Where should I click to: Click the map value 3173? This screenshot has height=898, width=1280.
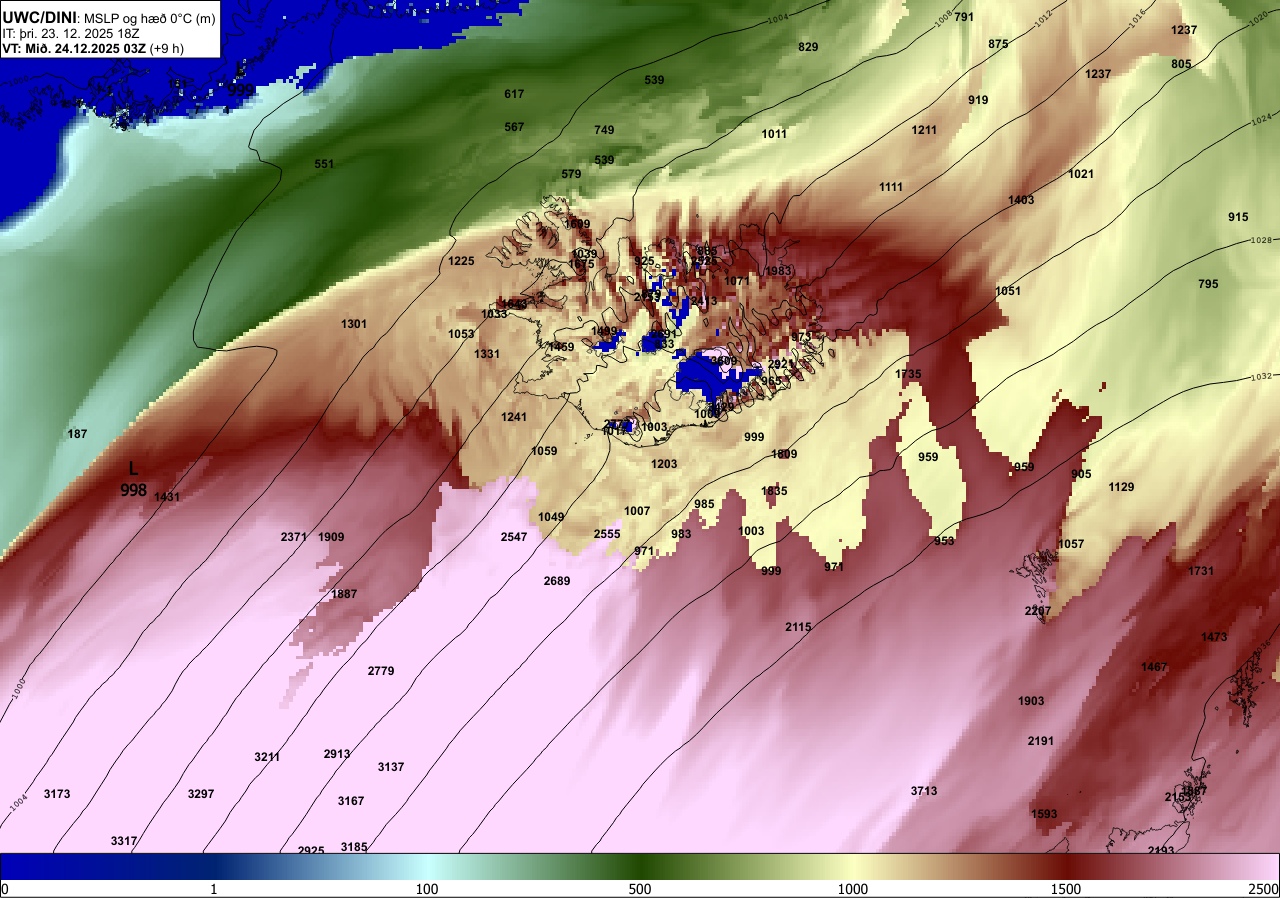point(57,794)
